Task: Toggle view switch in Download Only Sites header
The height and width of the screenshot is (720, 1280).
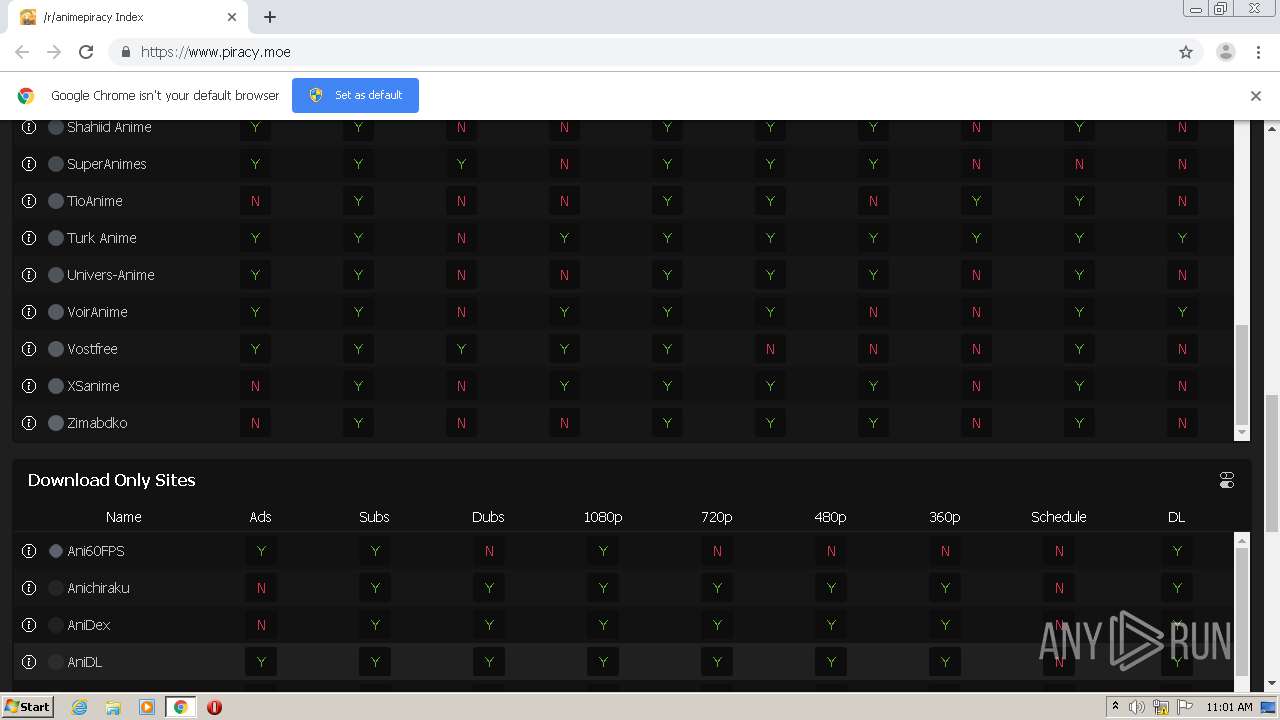Action: click(1227, 480)
